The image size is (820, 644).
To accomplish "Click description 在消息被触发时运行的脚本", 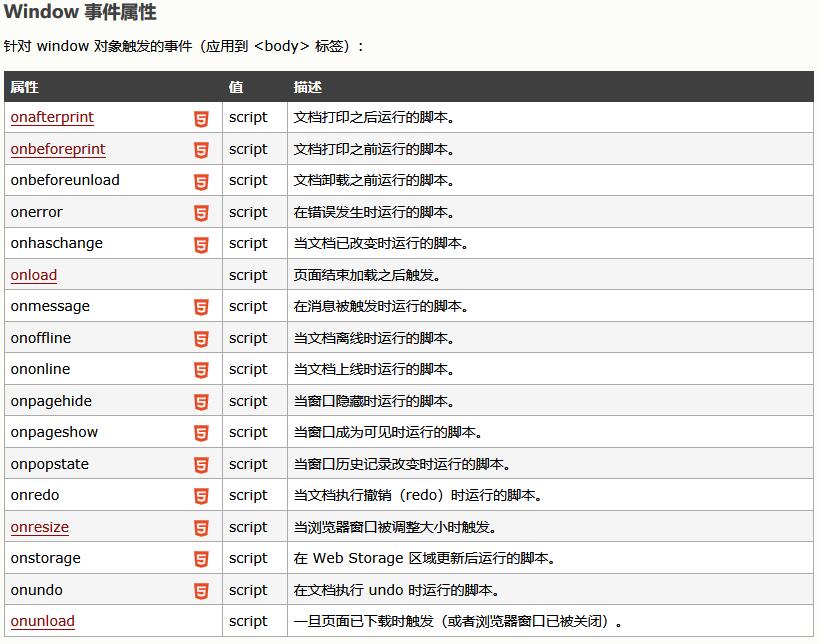I will point(381,306).
